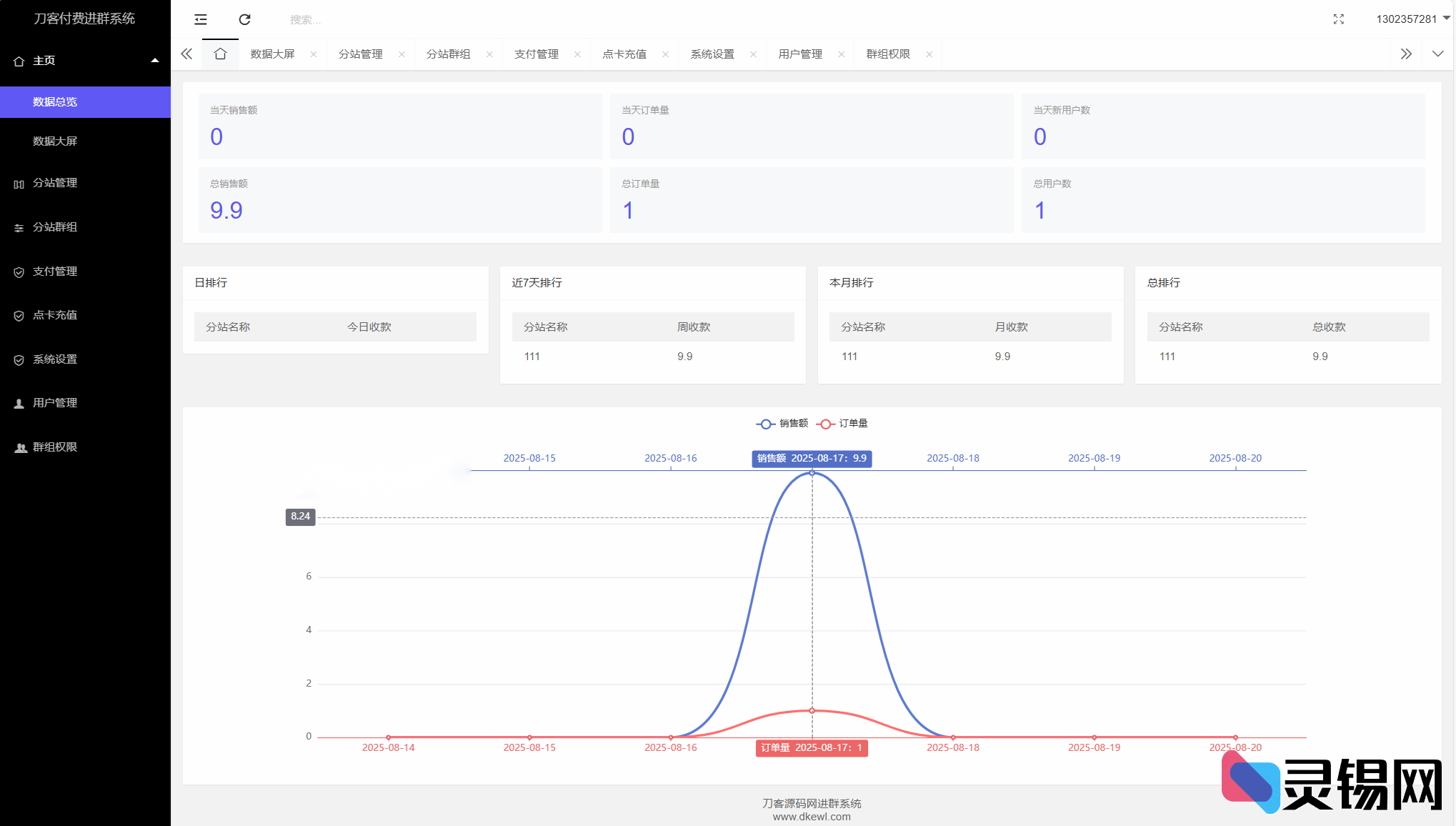The height and width of the screenshot is (826, 1456).
Task: Switch to the 用户管理 tab
Action: coord(800,53)
